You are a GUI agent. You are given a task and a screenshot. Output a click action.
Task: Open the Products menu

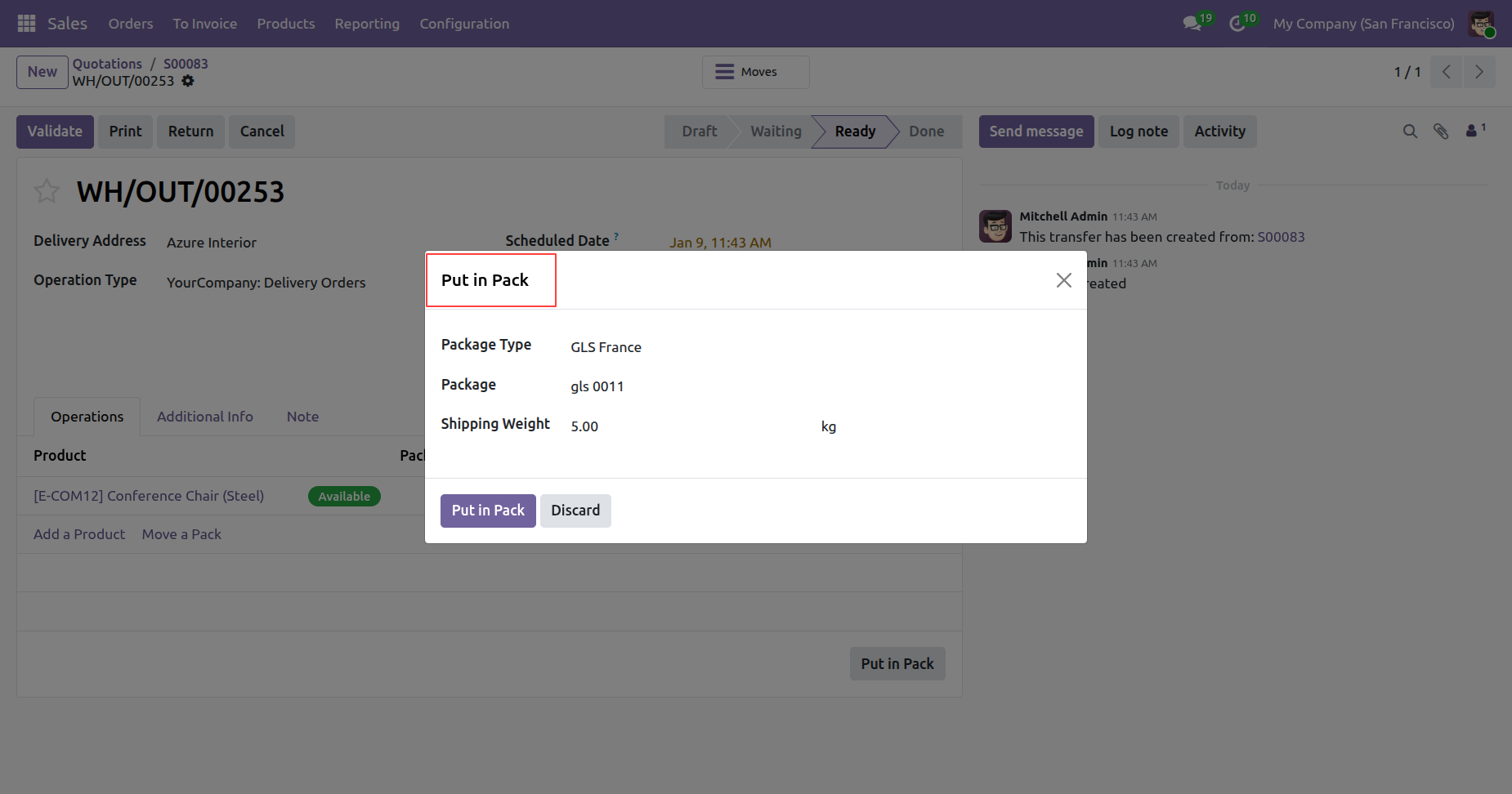286,24
